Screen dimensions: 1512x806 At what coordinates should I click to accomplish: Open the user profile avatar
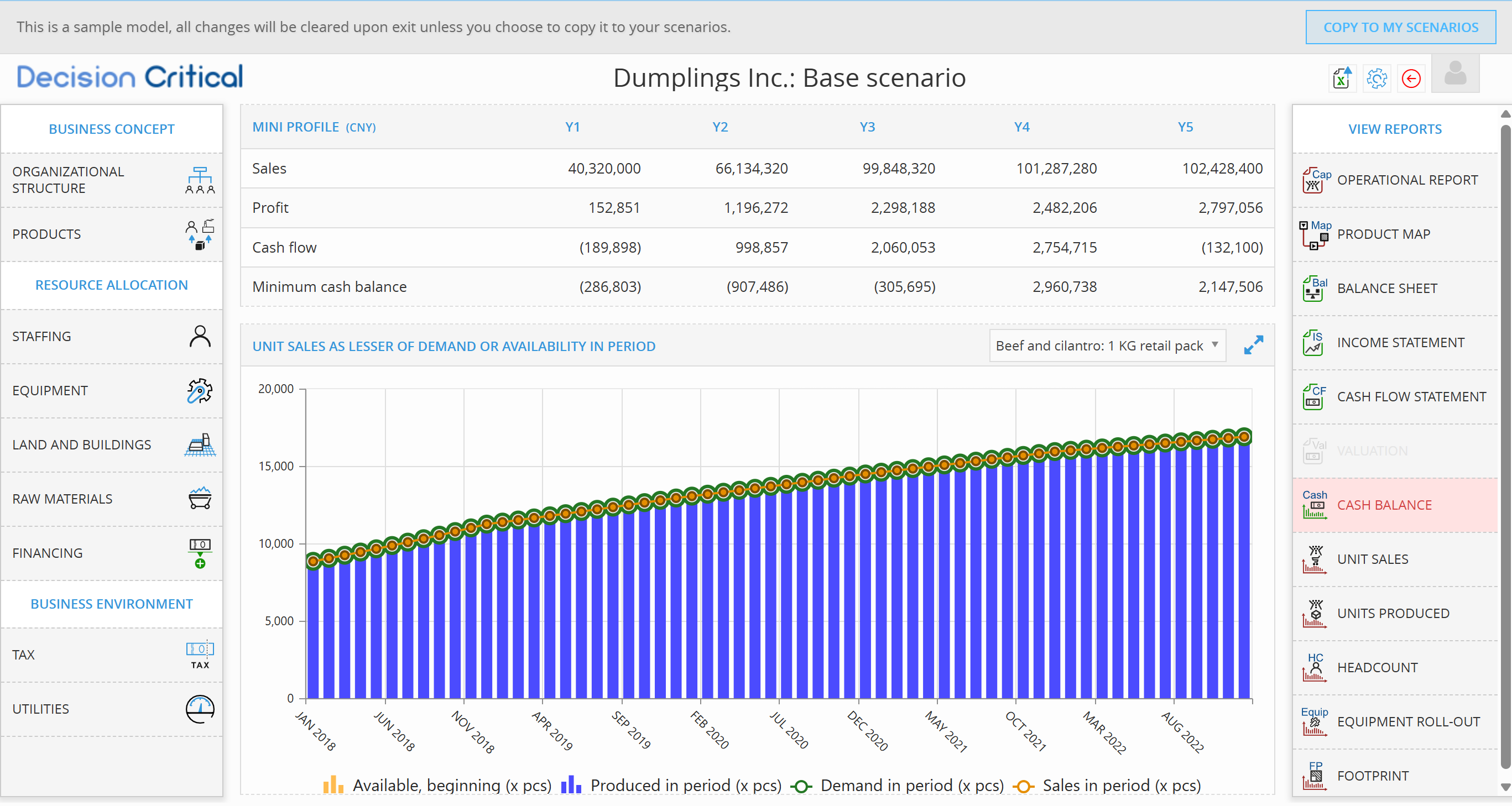click(1455, 74)
